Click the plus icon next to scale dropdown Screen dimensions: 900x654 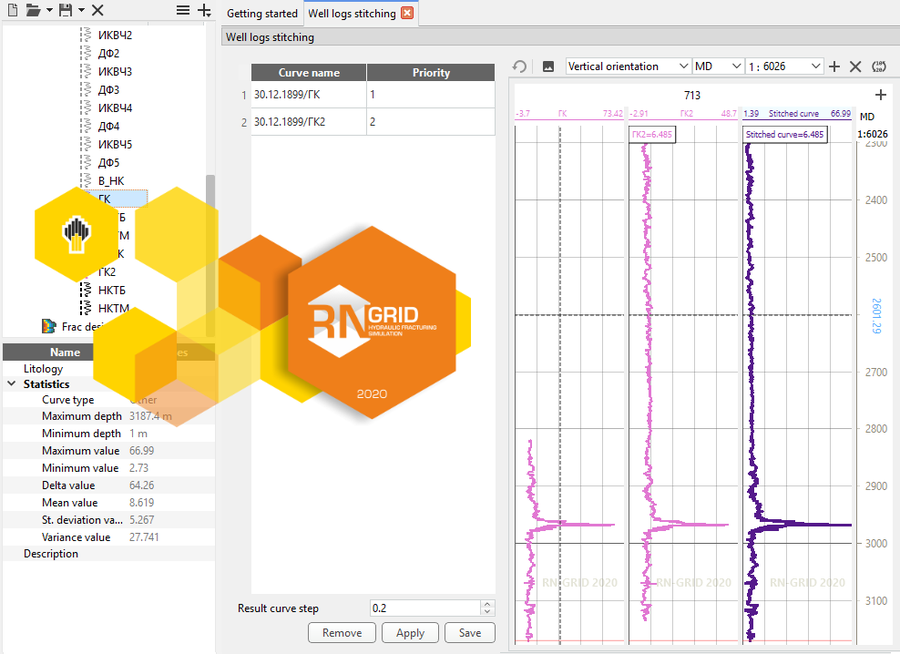(835, 66)
